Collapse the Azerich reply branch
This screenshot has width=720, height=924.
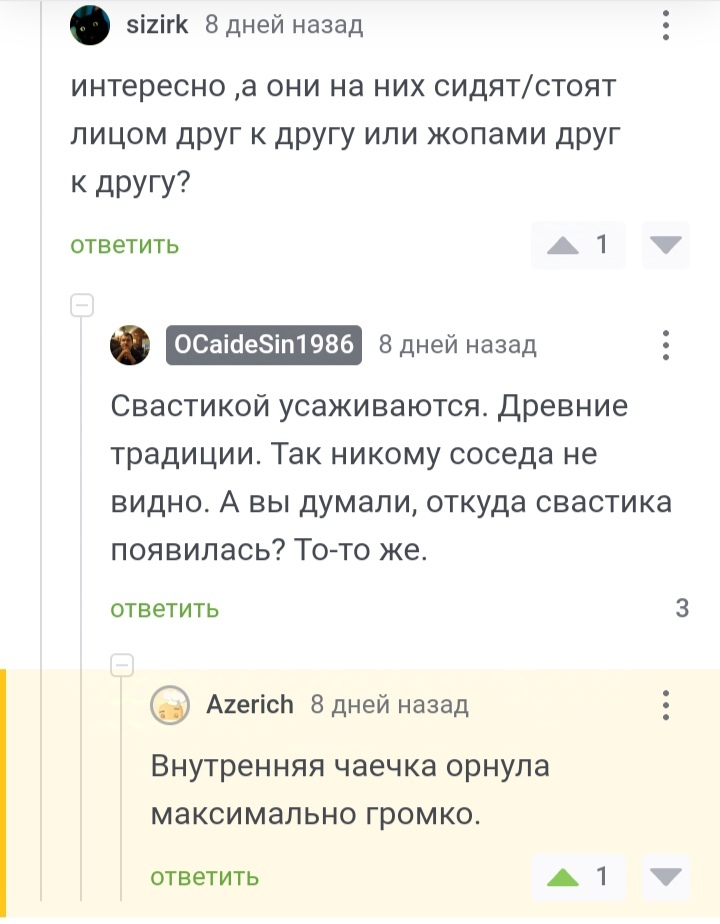(x=122, y=664)
